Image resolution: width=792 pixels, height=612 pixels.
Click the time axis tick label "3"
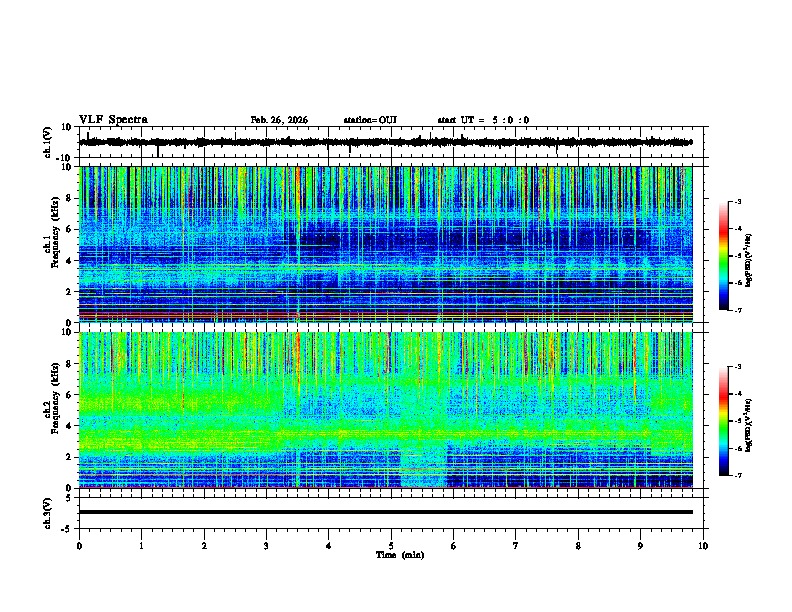266,546
